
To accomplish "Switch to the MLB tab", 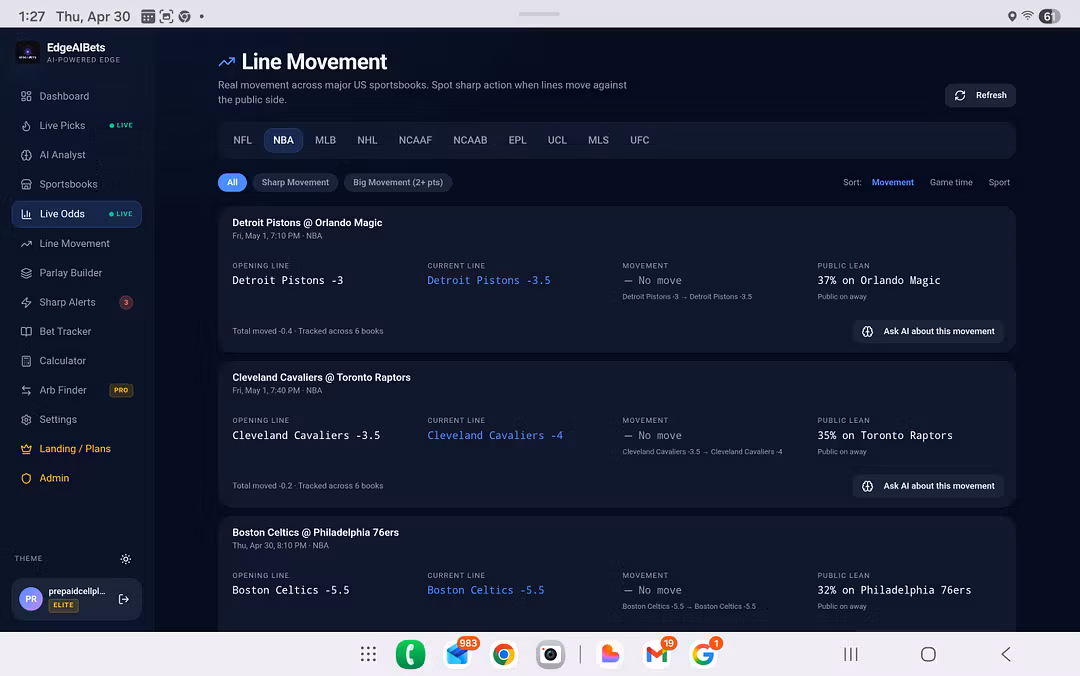I will click(x=325, y=140).
